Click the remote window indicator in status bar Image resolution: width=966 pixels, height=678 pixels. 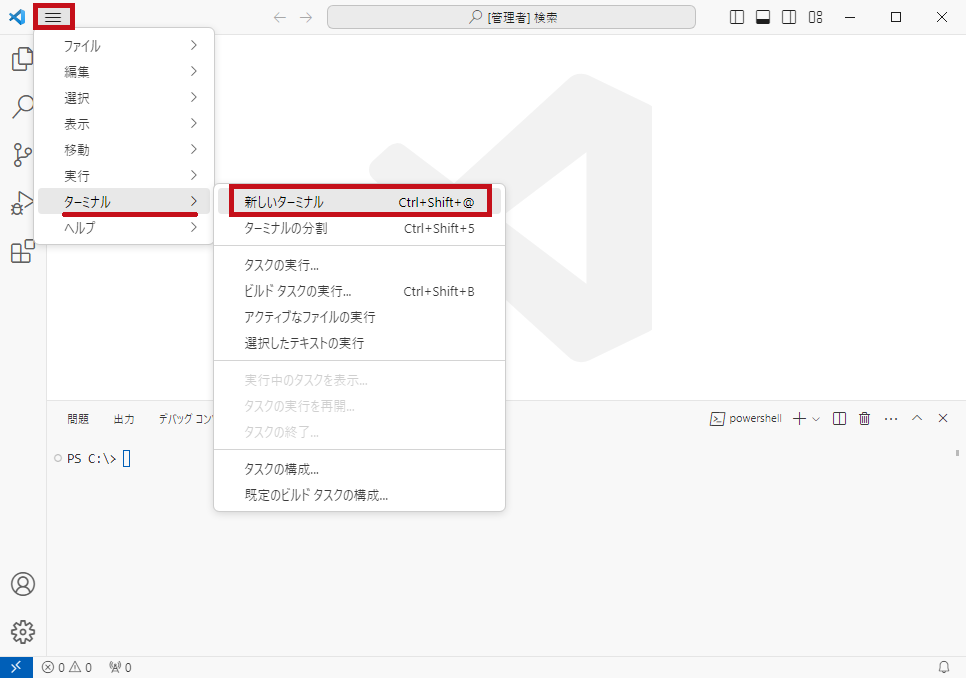click(16, 667)
